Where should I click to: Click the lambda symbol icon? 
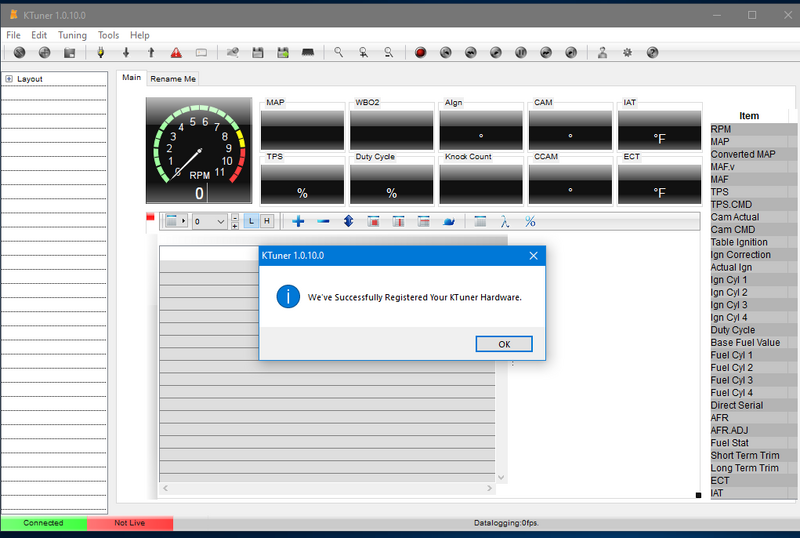505,221
